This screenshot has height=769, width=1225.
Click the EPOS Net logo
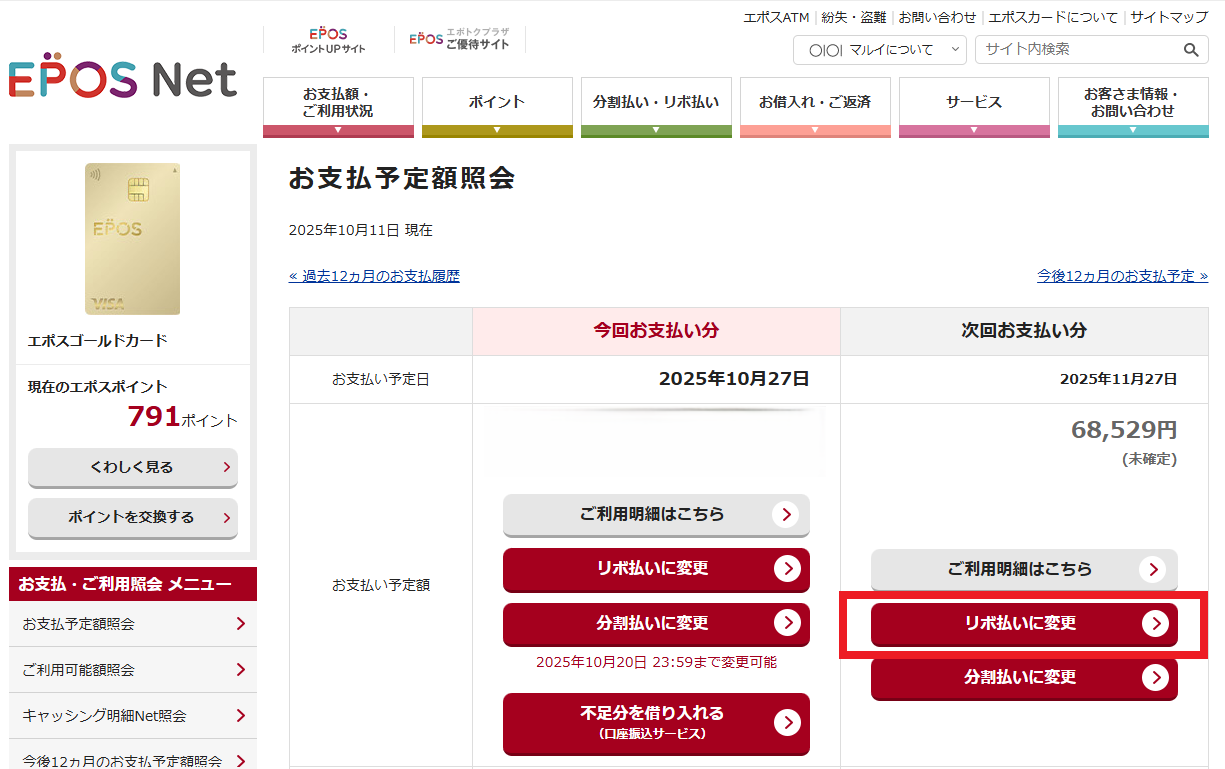(x=123, y=81)
